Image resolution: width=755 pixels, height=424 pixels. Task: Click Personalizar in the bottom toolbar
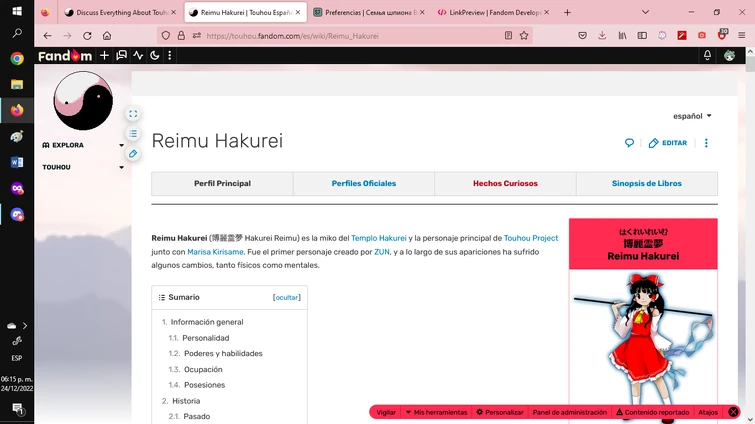click(x=500, y=412)
